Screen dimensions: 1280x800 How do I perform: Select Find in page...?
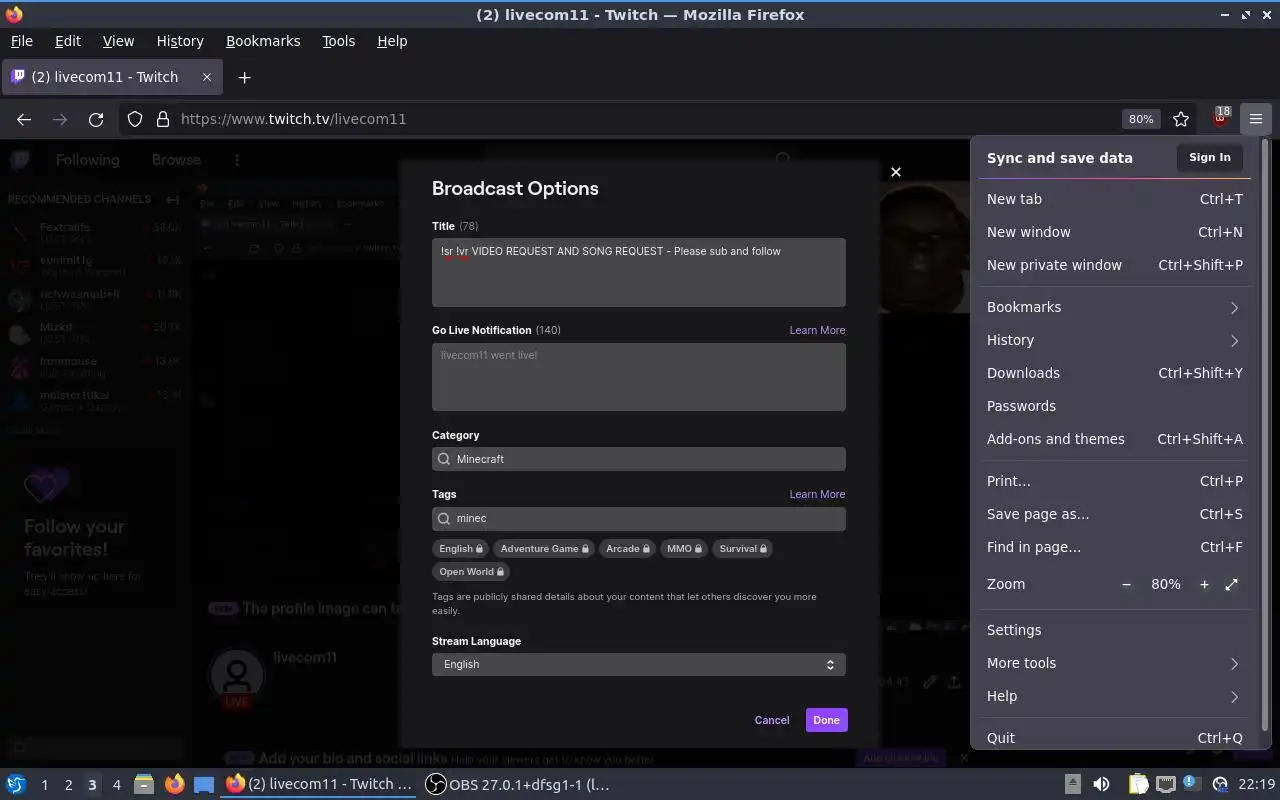1116,547
